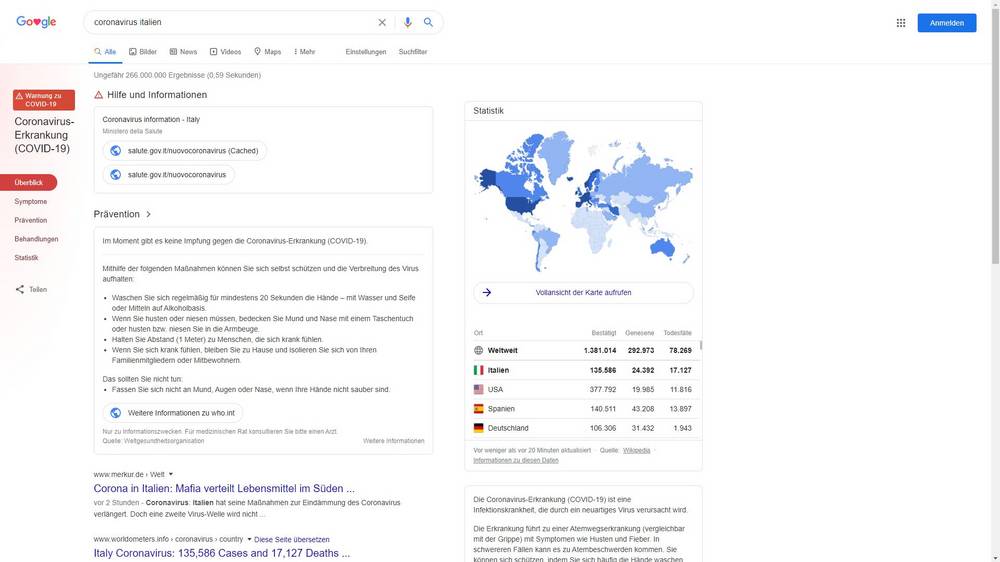The image size is (1000, 562).
Task: Click the Google logo
Action: point(36,22)
